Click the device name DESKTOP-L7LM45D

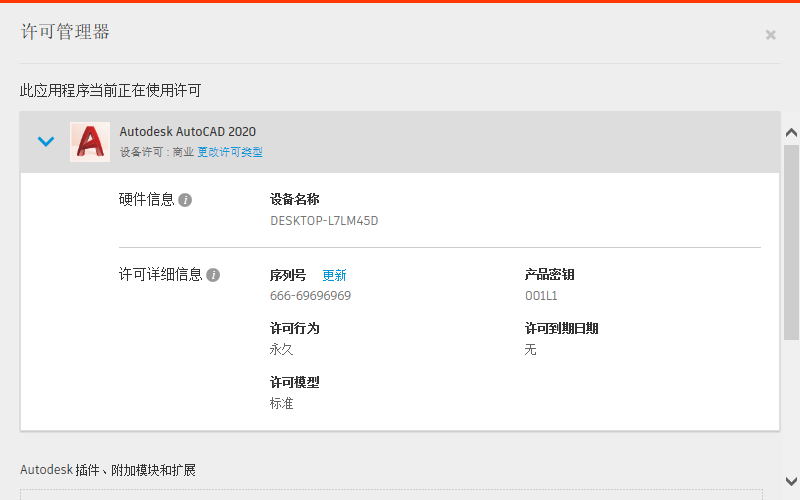324,221
